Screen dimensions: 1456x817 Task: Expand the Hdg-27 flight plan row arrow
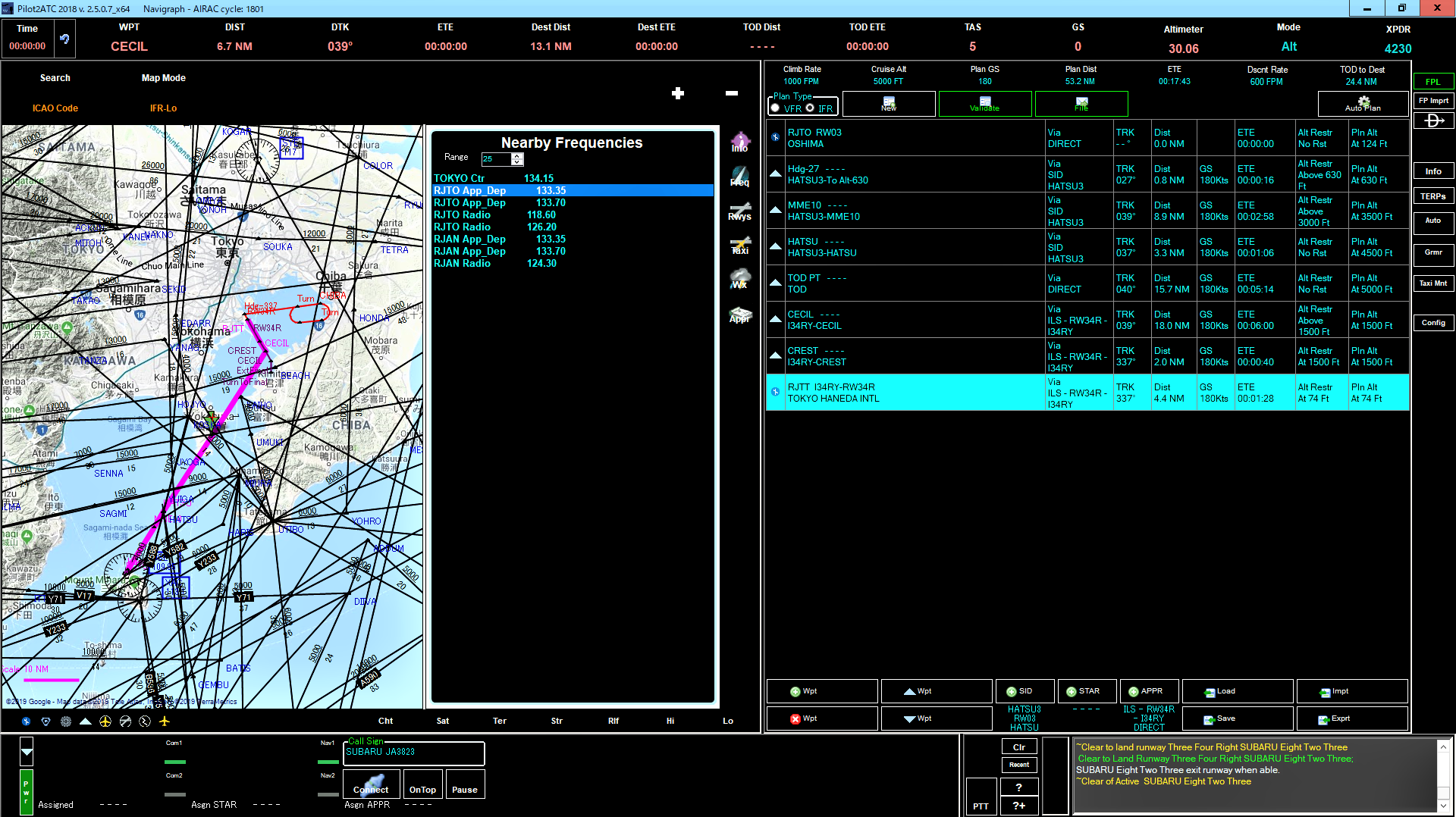click(775, 174)
